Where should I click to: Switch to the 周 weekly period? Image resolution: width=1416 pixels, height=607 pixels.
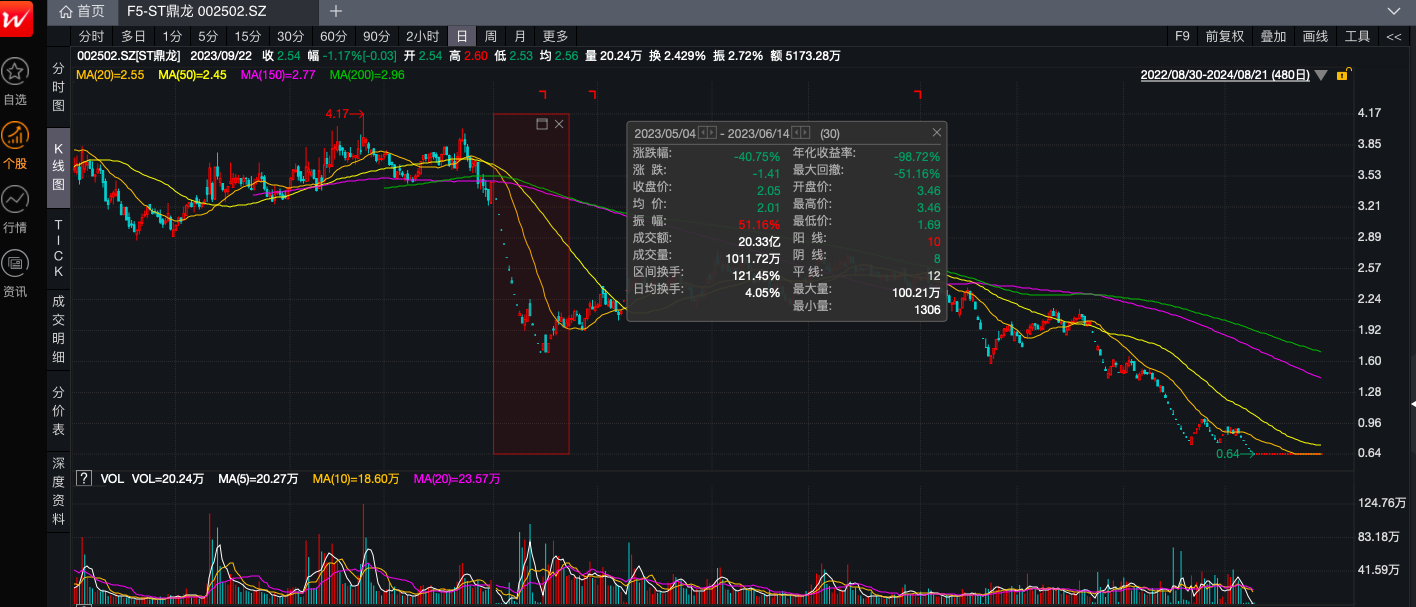(x=491, y=36)
